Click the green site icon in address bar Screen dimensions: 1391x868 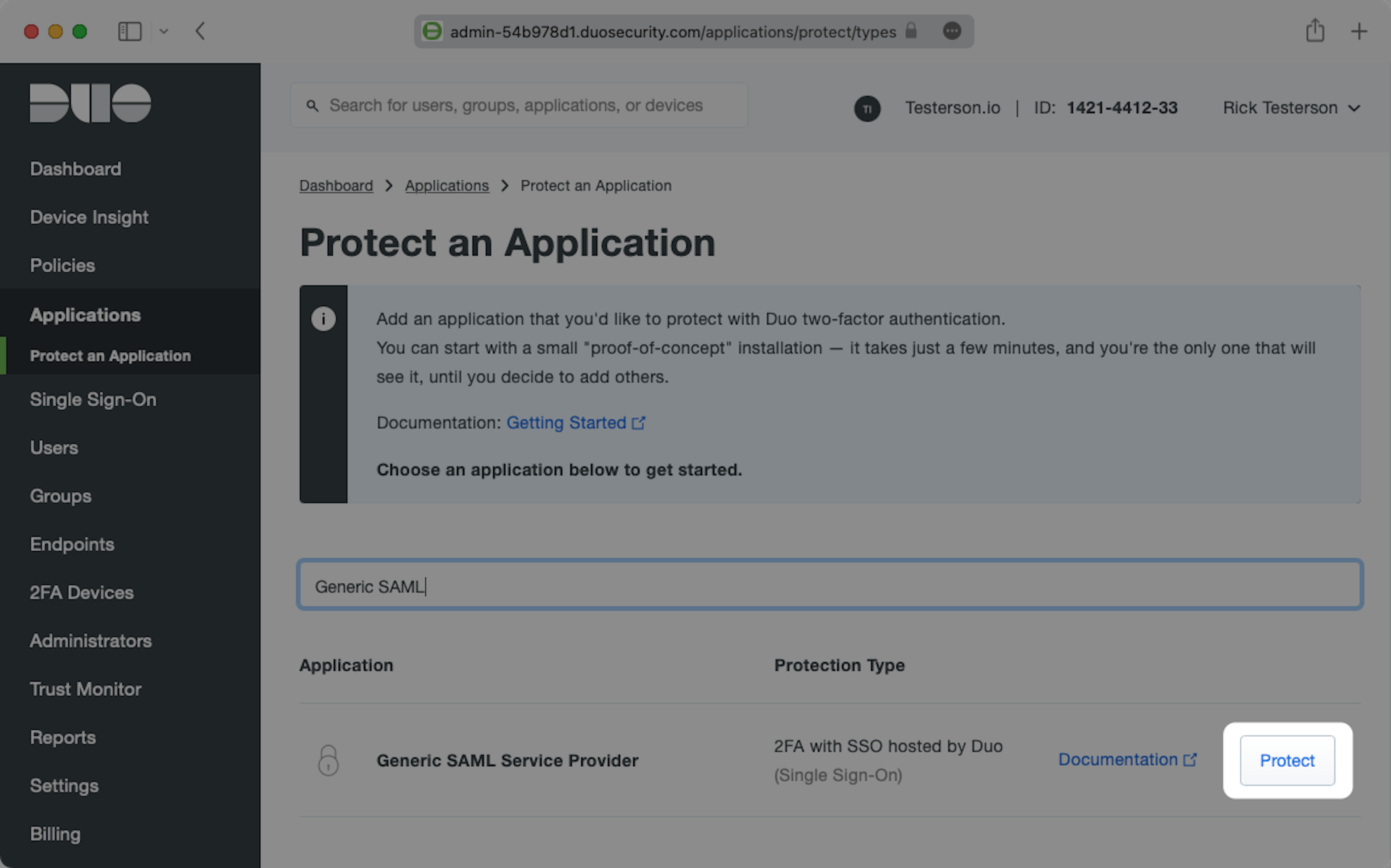coord(432,31)
